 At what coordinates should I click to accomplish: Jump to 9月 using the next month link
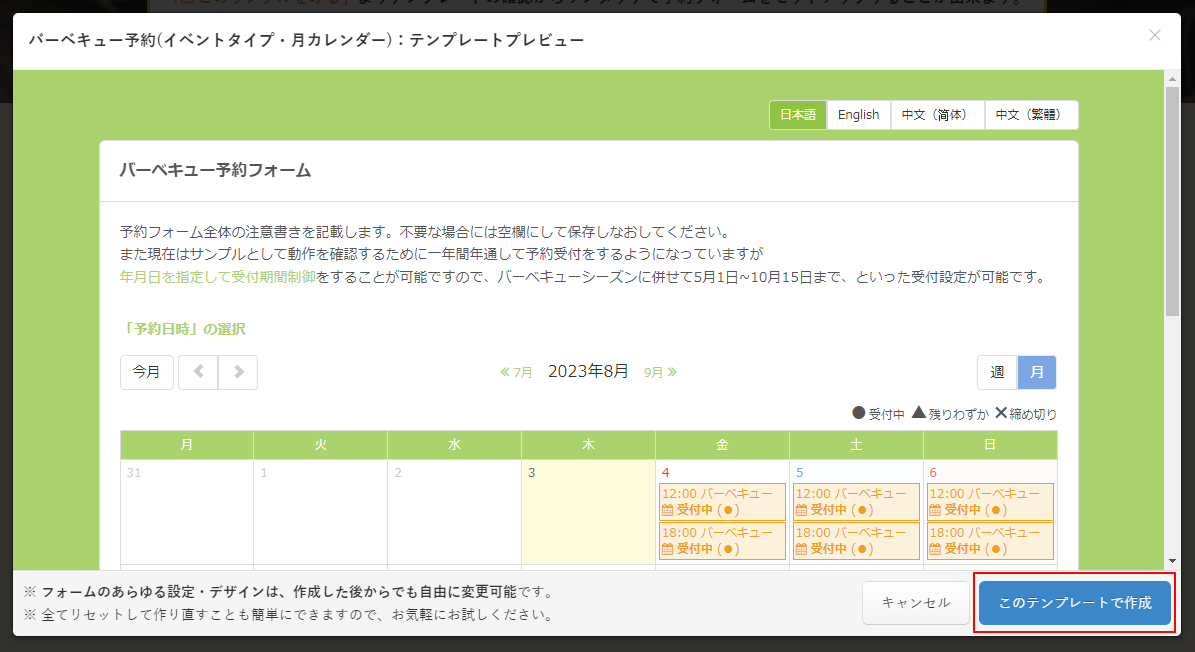pos(660,372)
